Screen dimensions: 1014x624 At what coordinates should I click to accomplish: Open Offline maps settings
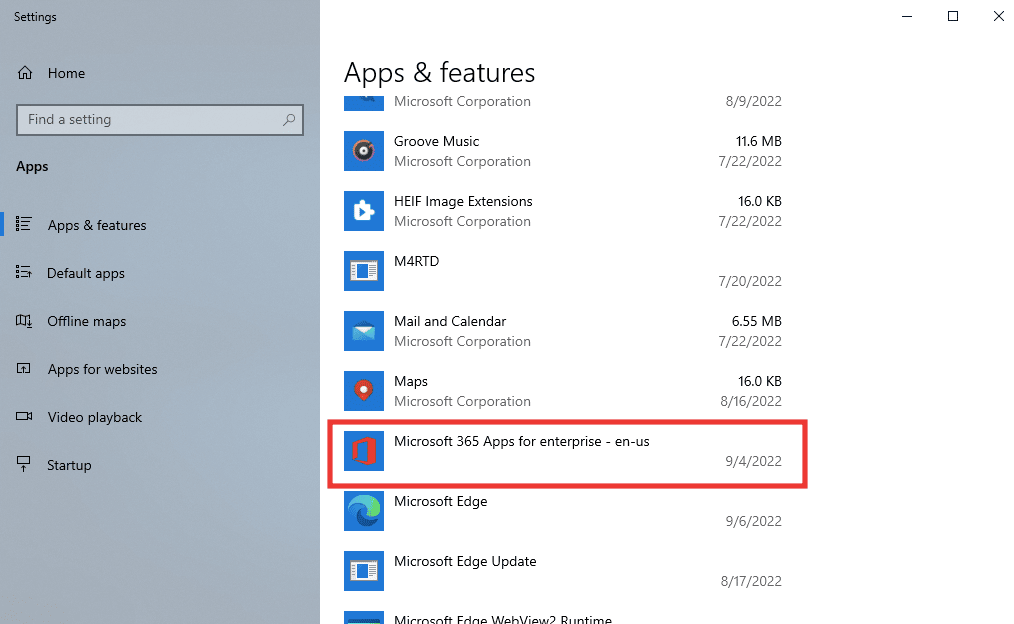(86, 321)
